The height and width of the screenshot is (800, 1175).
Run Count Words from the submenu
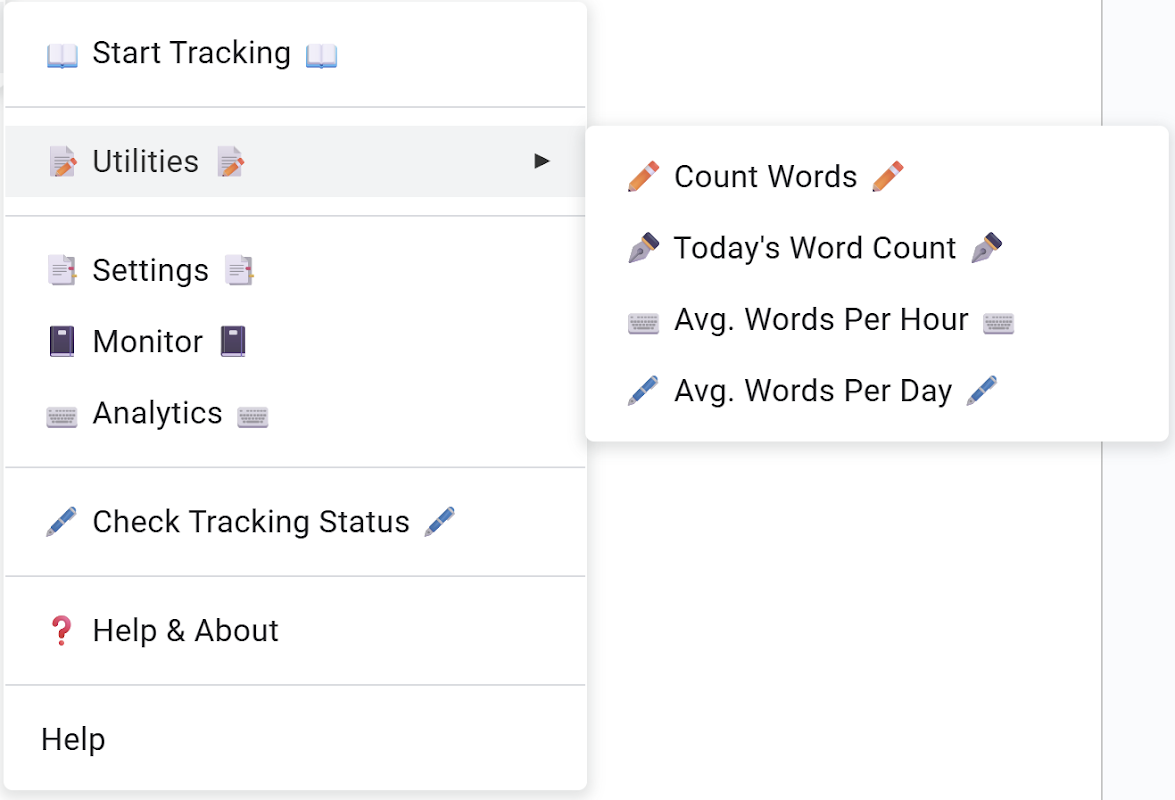click(x=766, y=177)
